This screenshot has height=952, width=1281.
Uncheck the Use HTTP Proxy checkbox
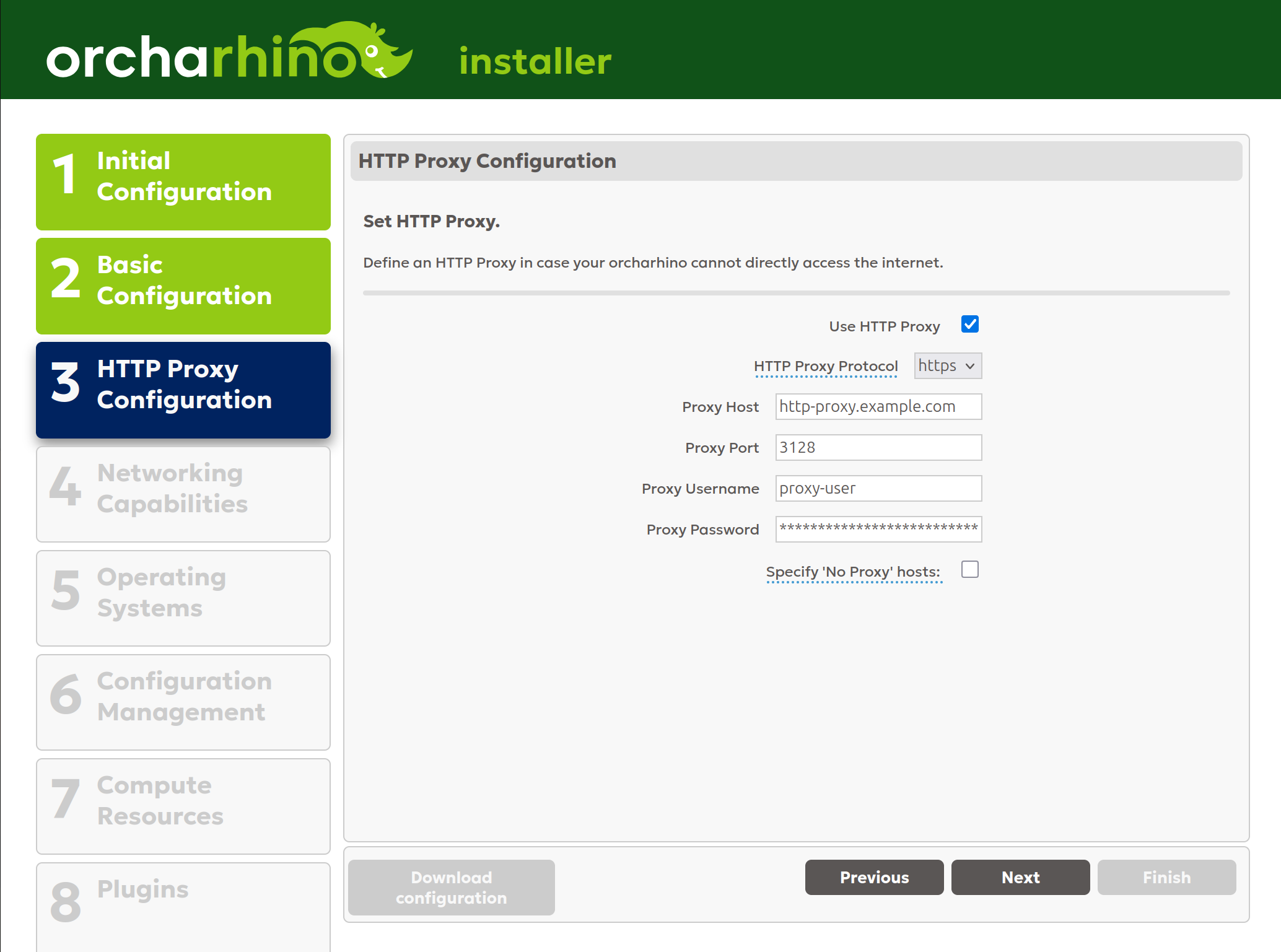(x=969, y=324)
